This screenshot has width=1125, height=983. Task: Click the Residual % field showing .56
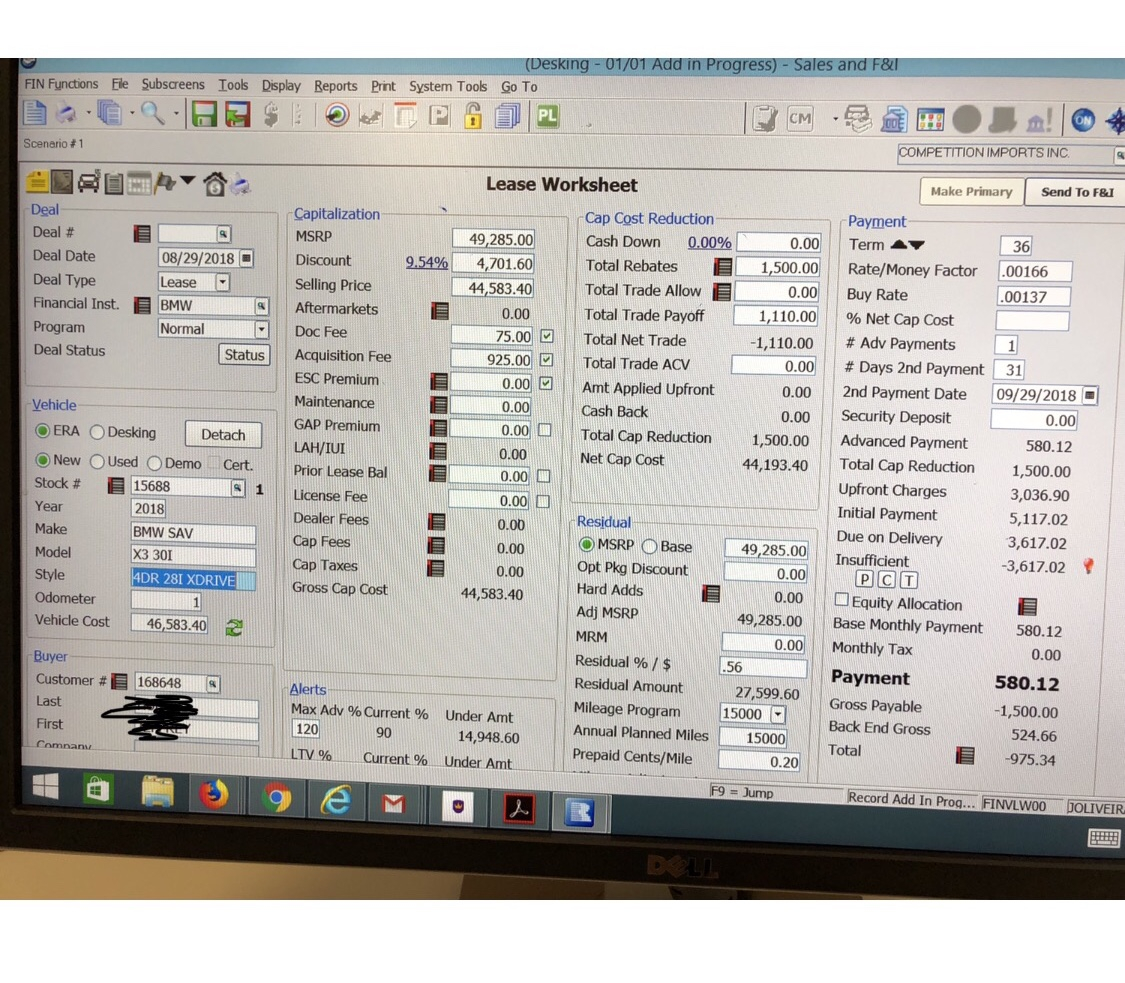pos(763,667)
